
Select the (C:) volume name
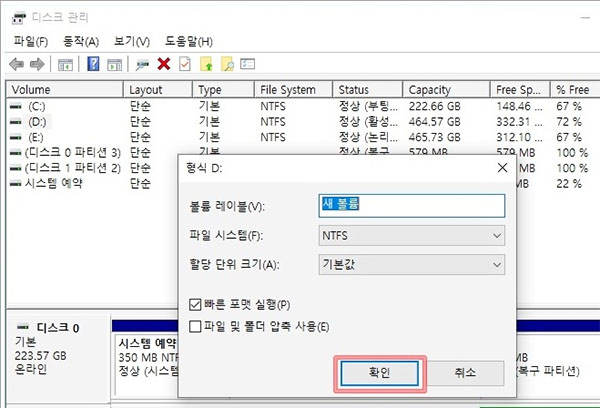[x=37, y=106]
